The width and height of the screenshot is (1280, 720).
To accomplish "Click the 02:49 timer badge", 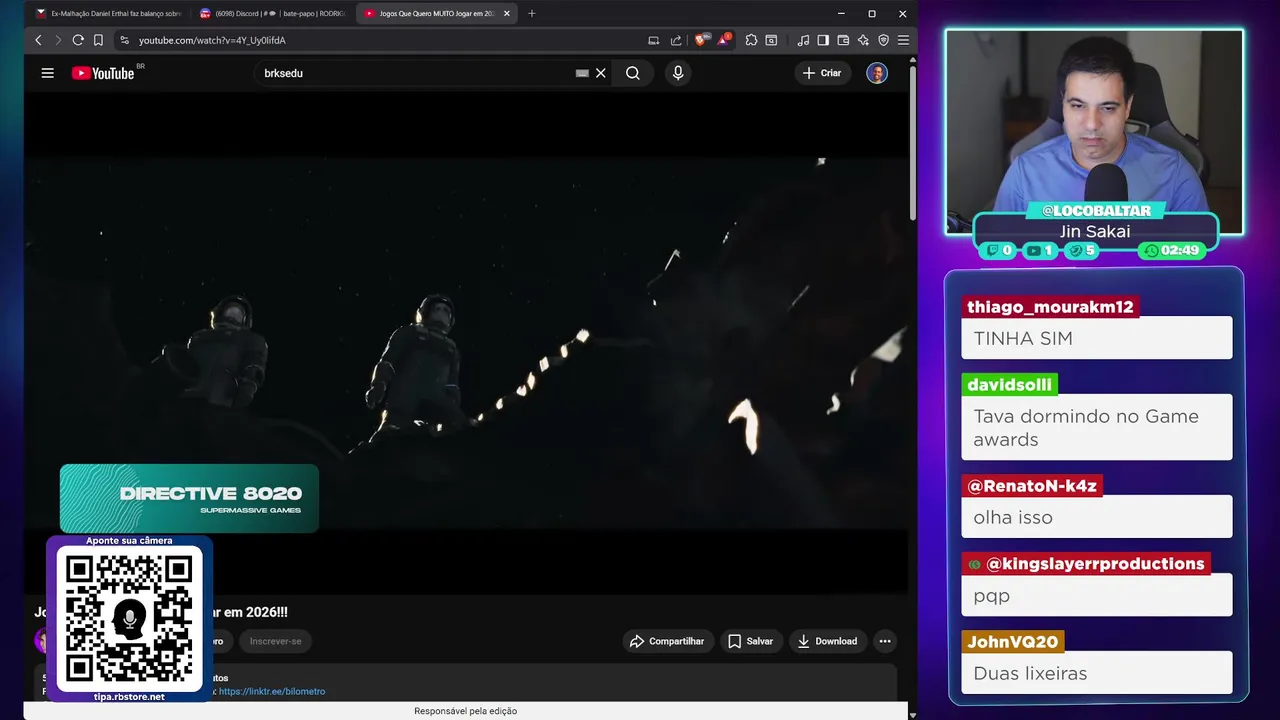I will click(x=1173, y=250).
